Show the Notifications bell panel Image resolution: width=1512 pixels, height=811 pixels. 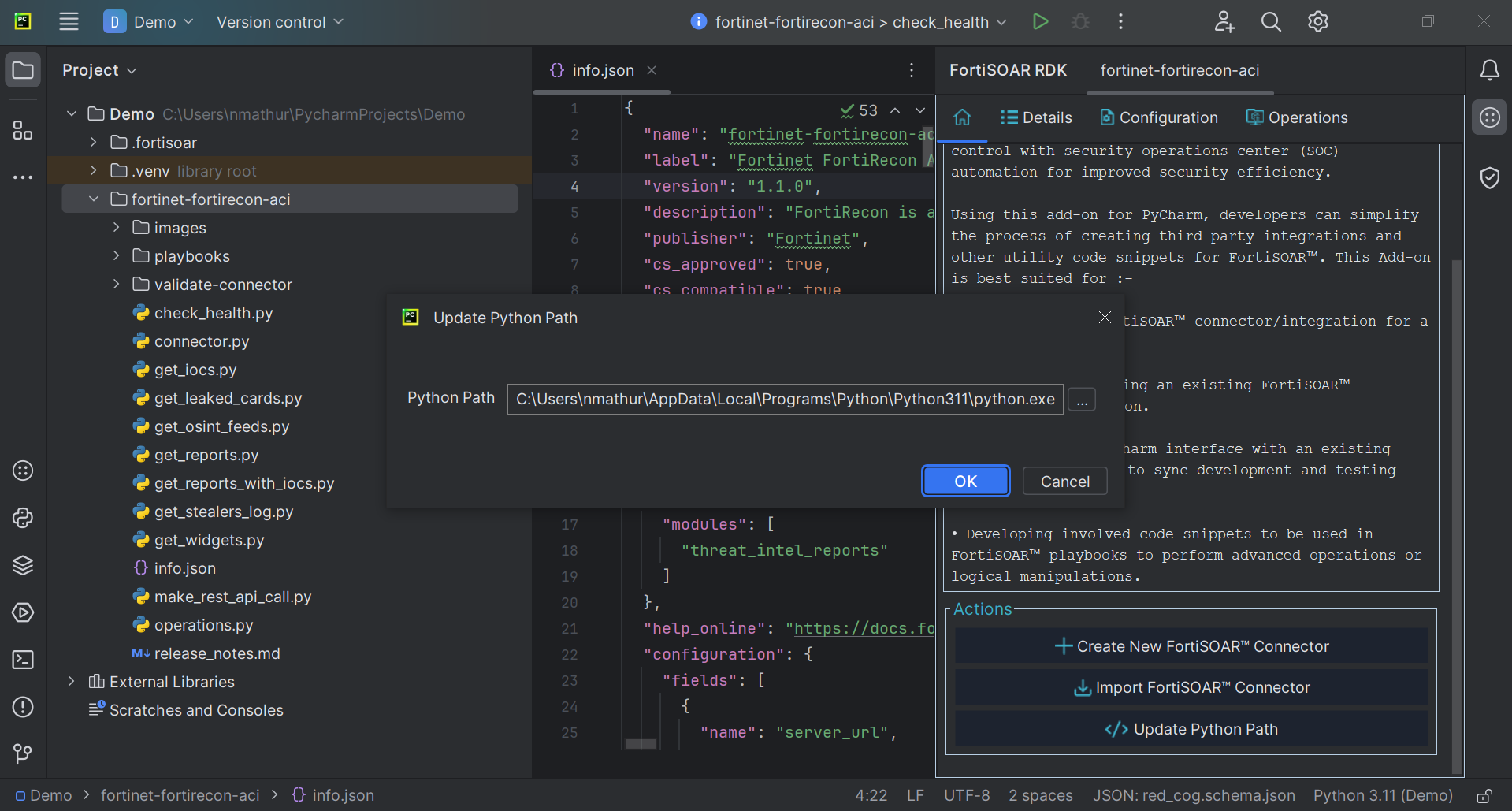click(1489, 71)
